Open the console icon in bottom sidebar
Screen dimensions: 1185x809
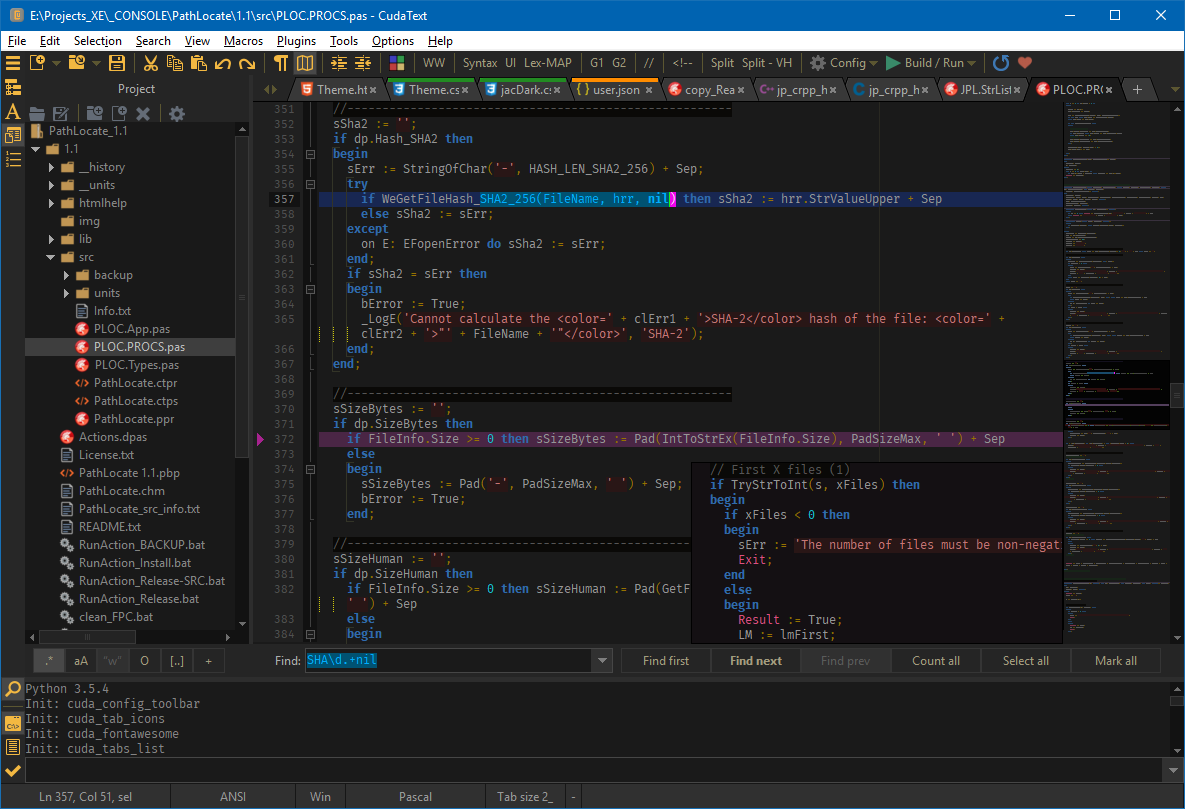coord(13,723)
